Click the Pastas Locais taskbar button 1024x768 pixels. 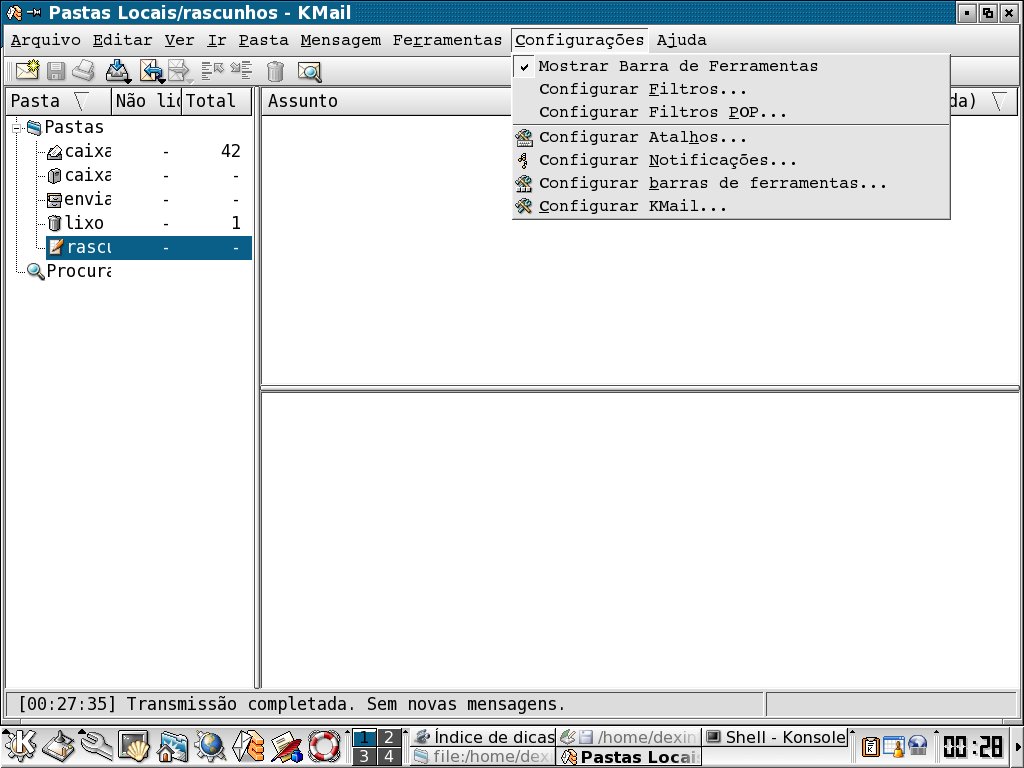coord(629,756)
